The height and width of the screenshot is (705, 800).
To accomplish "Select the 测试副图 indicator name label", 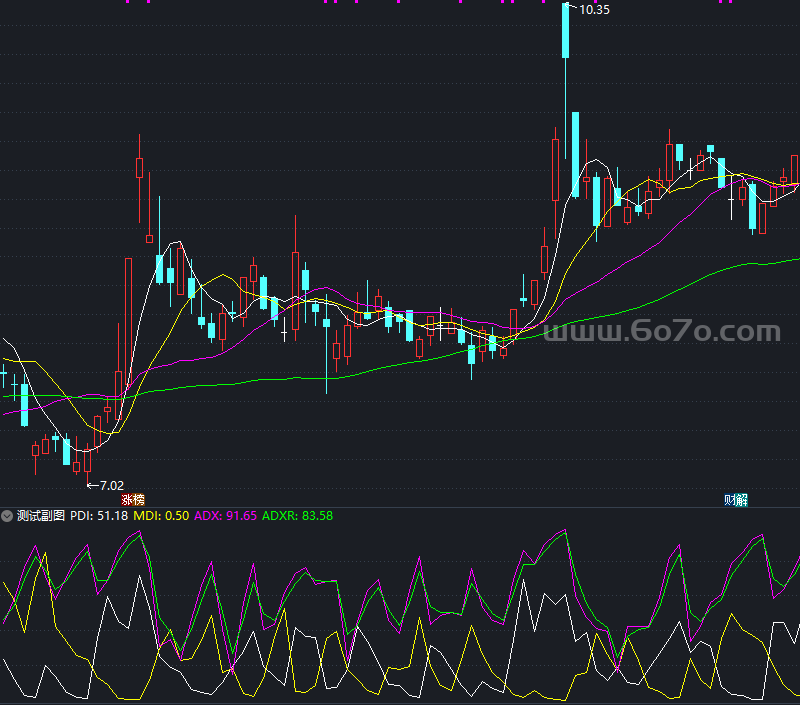I will [41, 516].
